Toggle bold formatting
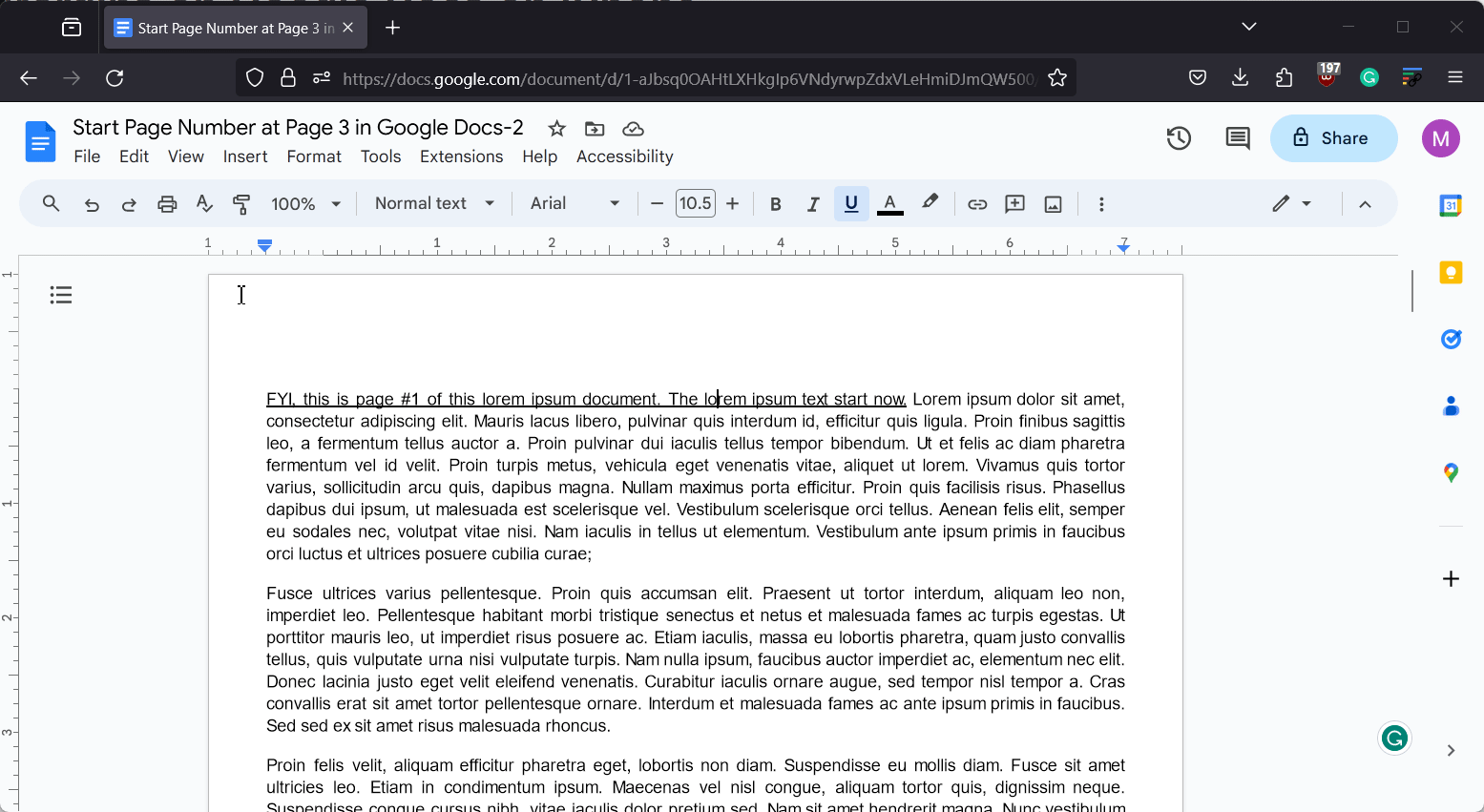 point(775,204)
